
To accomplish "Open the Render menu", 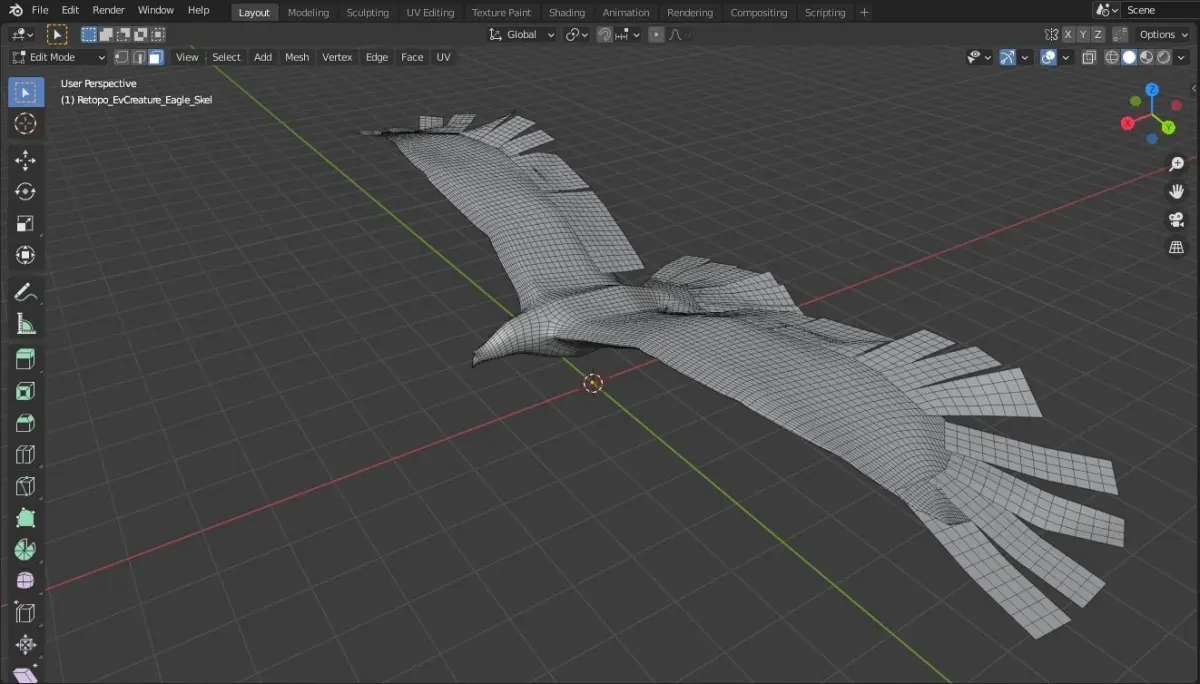I will [108, 10].
